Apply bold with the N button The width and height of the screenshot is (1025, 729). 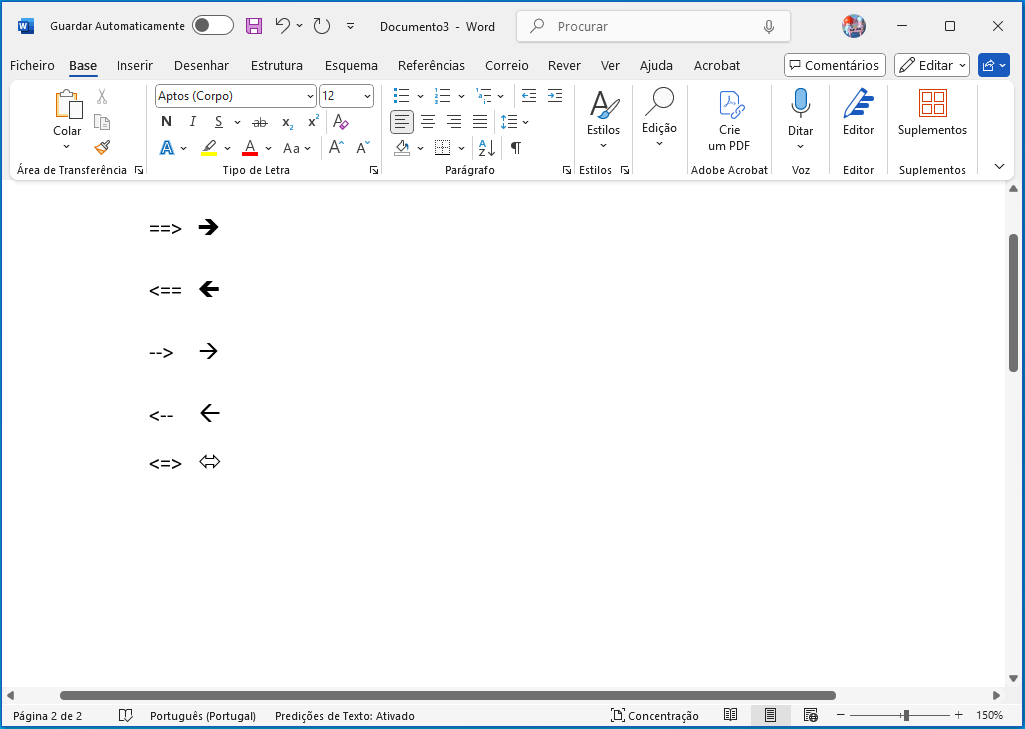(x=166, y=122)
